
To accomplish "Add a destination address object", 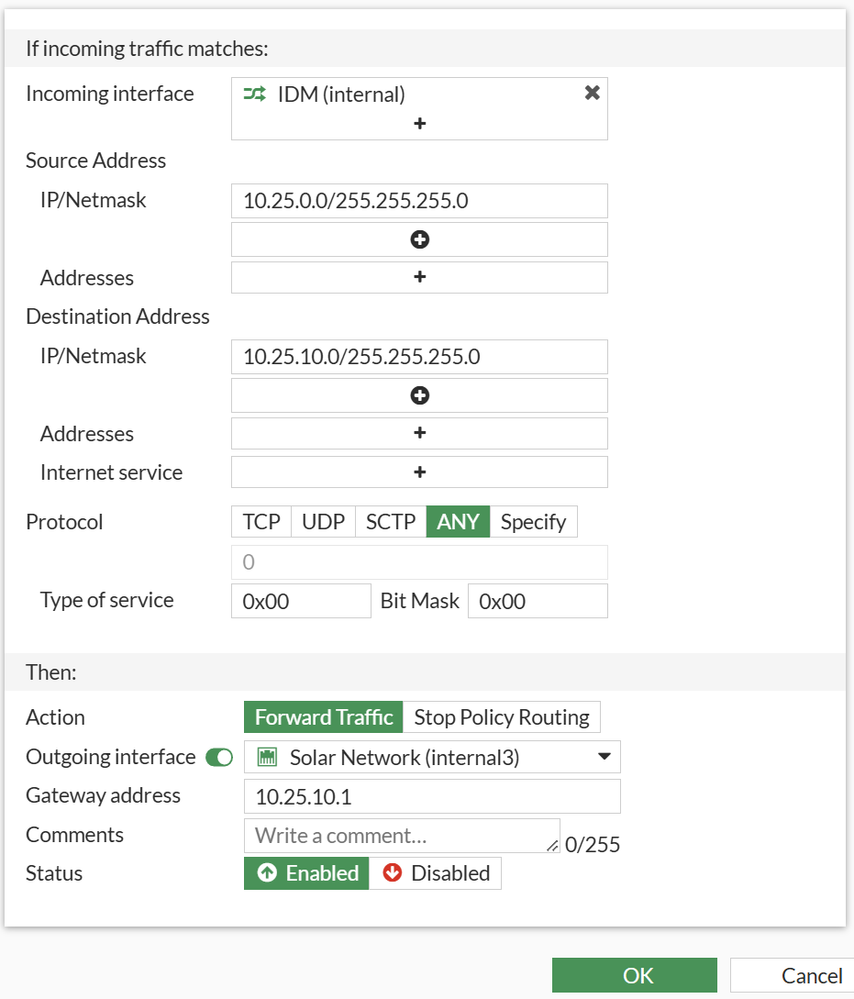I will pos(420,433).
